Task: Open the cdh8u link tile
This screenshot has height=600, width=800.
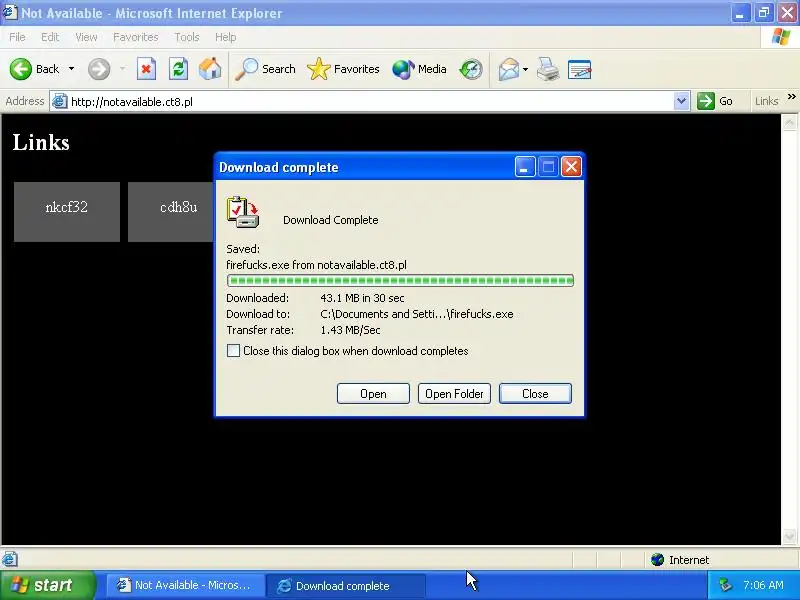Action: click(171, 212)
